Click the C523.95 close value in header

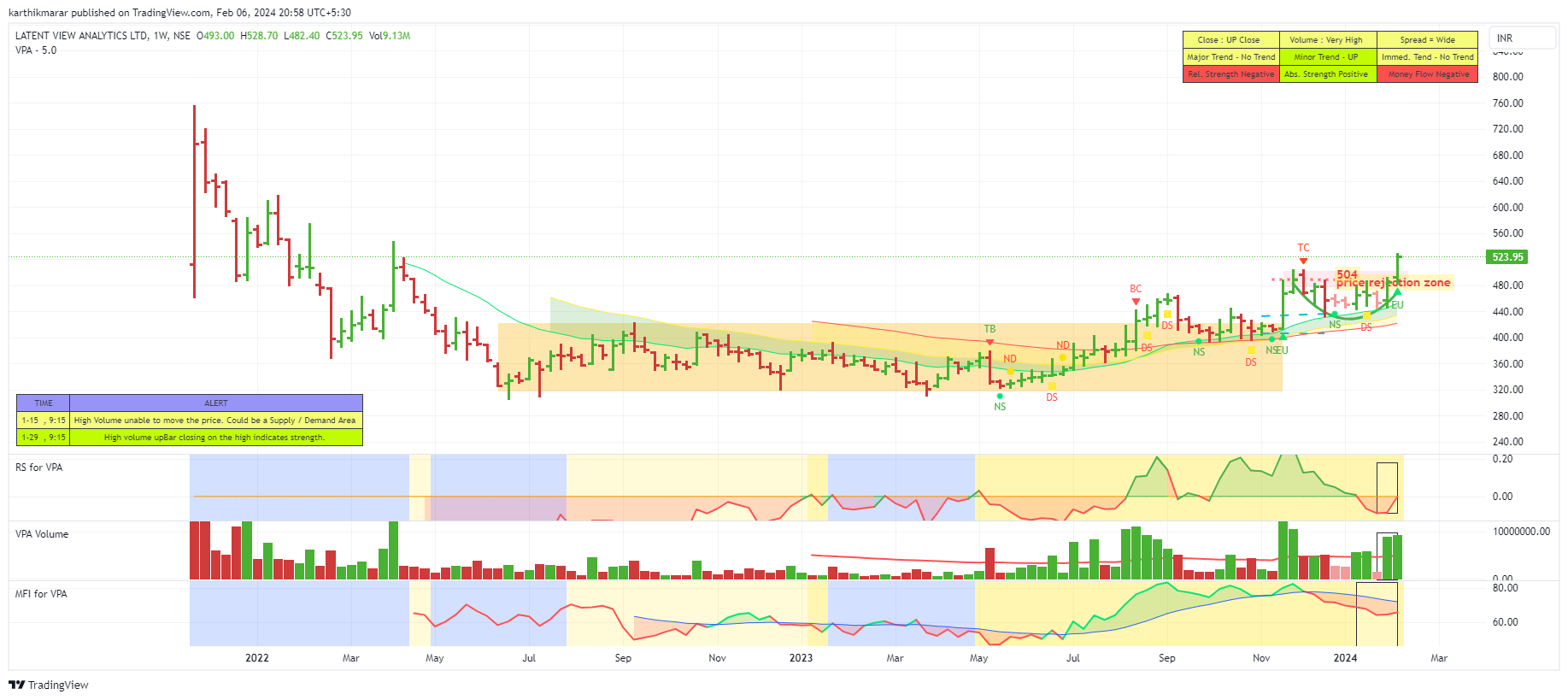[344, 36]
